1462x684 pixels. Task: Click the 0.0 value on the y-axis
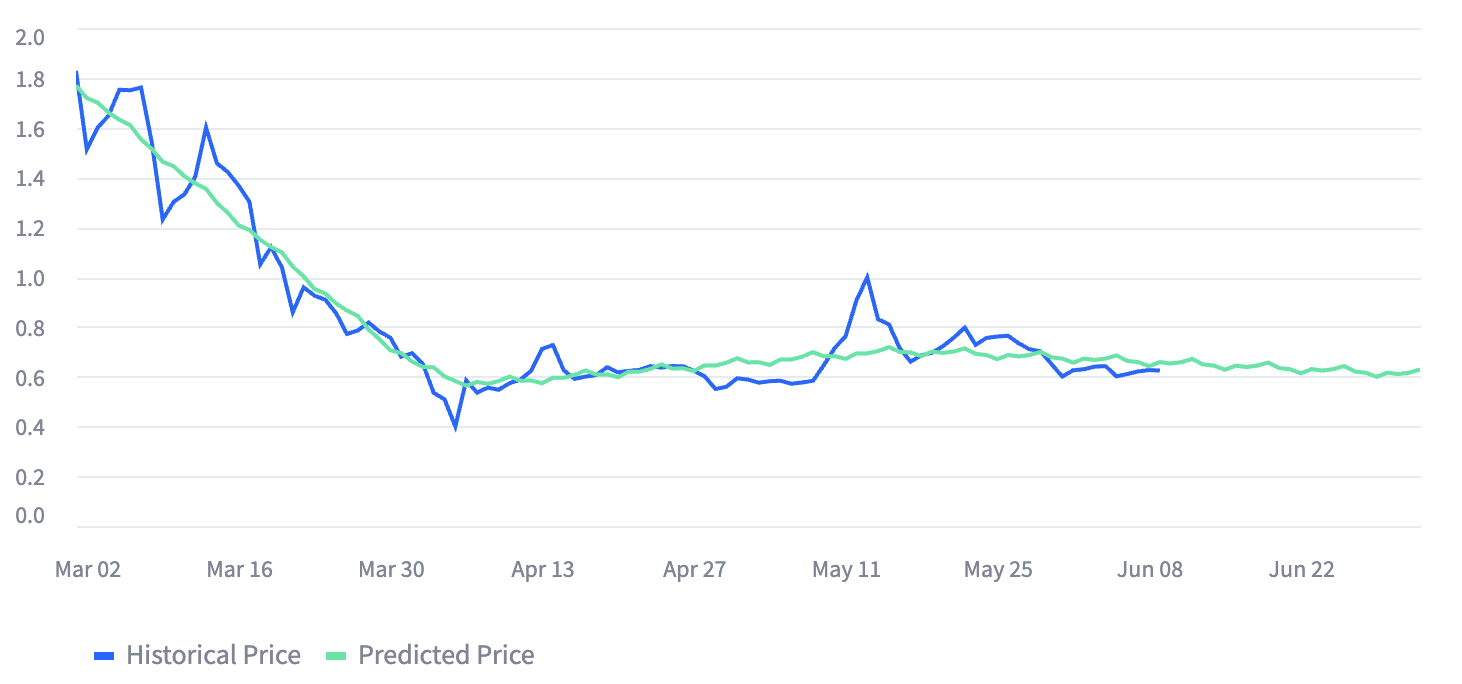pyautogui.click(x=32, y=516)
